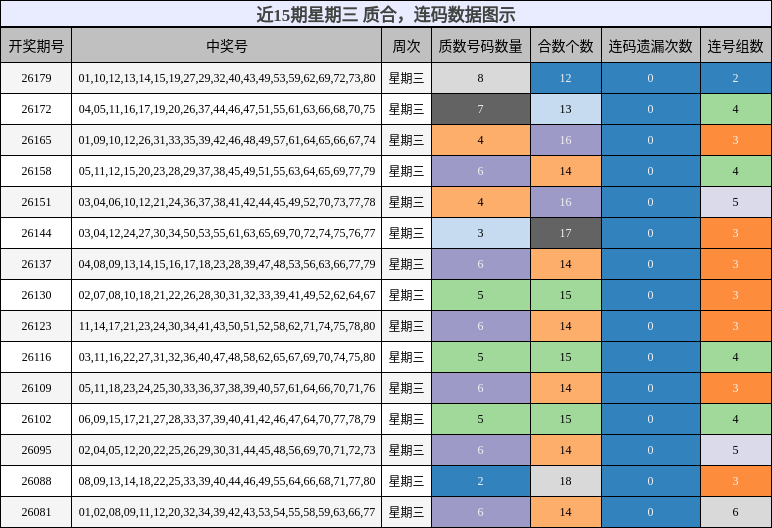Click missed count 0 for issue 26123

point(650,326)
